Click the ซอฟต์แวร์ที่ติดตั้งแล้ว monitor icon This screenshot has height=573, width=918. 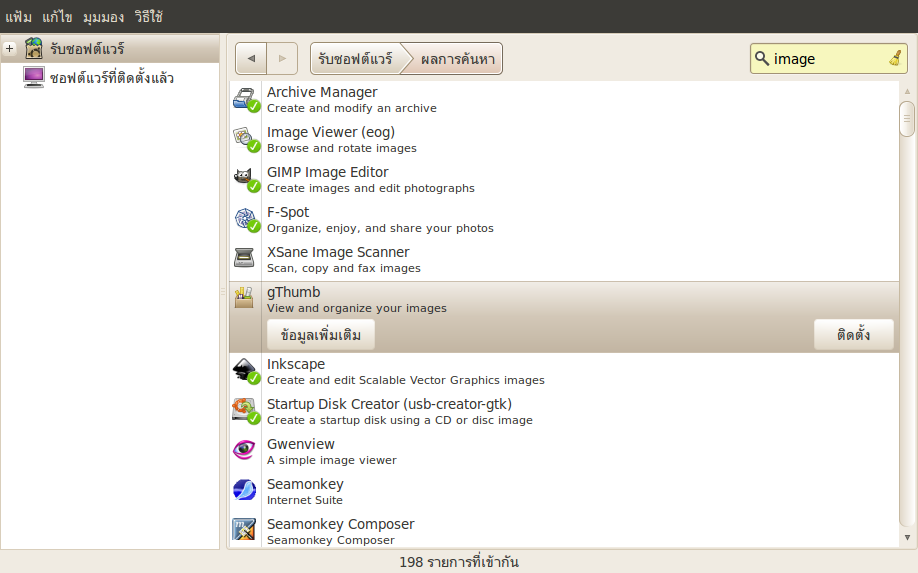[34, 77]
